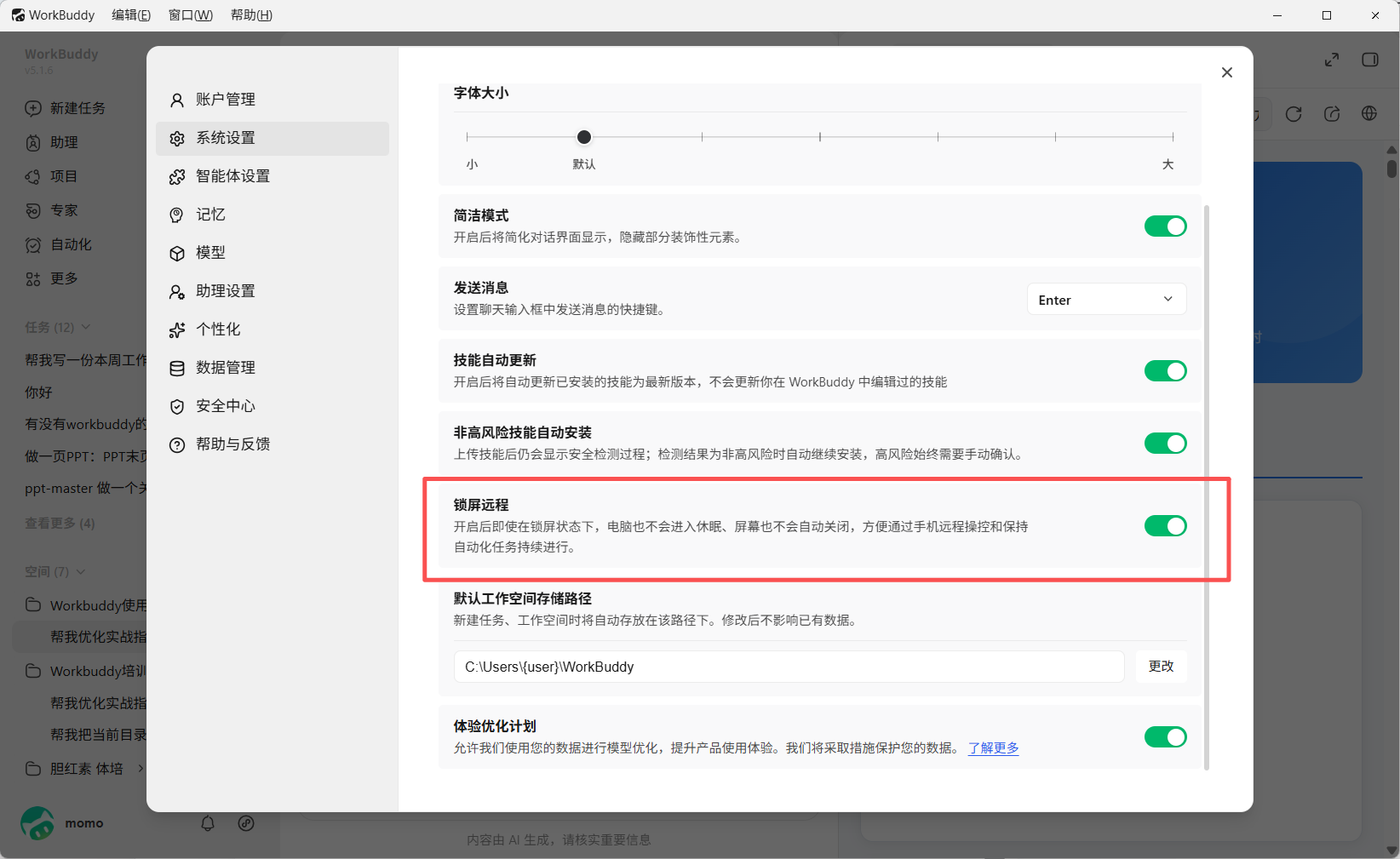This screenshot has height=859, width=1400.
Task: Toggle 非高风险技能自动安装 switch
Action: pyautogui.click(x=1166, y=444)
